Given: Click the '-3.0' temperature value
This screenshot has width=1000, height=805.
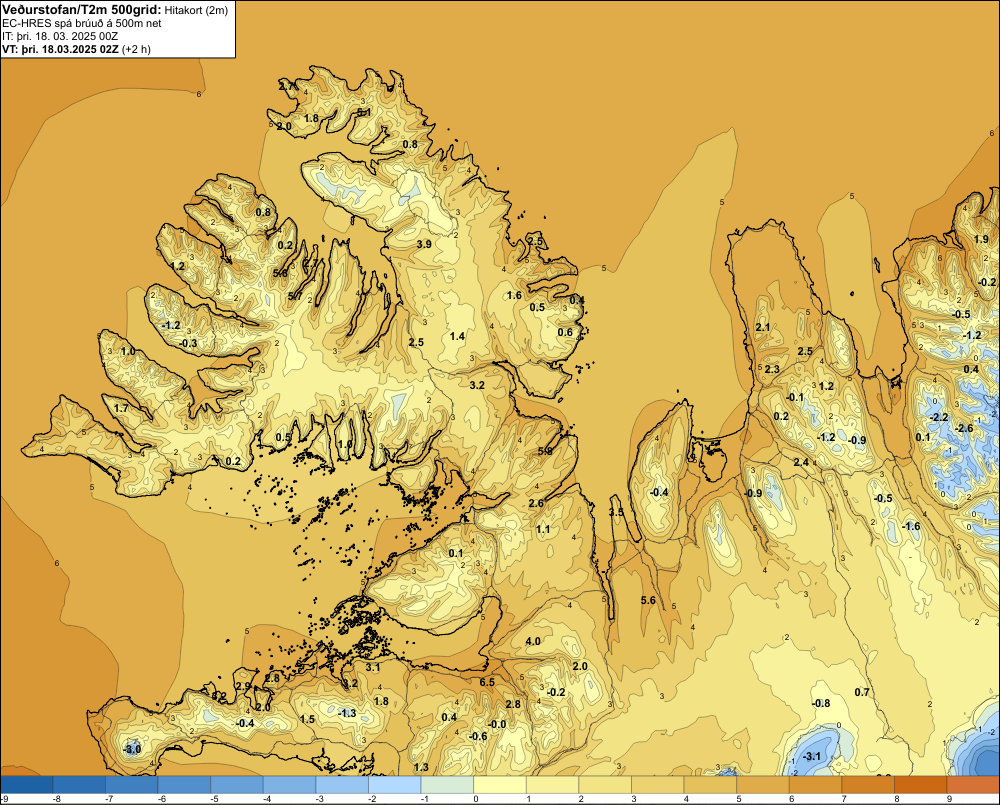Looking at the screenshot, I should [132, 749].
